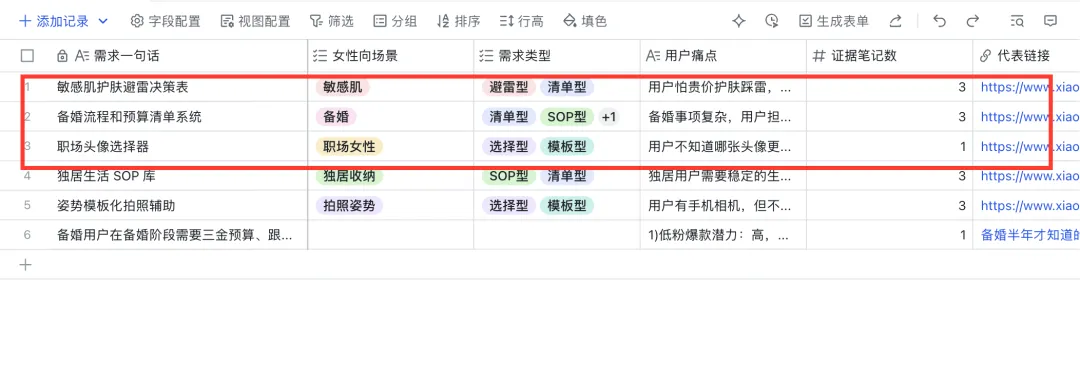Viewport: 1080px width, 375px height.
Task: Click the 拍照姿势 tag
Action: [x=349, y=205]
